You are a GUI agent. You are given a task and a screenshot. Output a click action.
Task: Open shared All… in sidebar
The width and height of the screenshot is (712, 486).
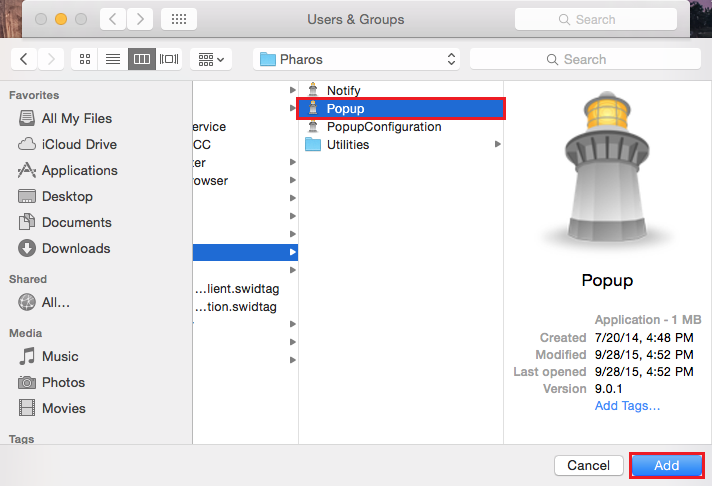pyautogui.click(x=56, y=303)
